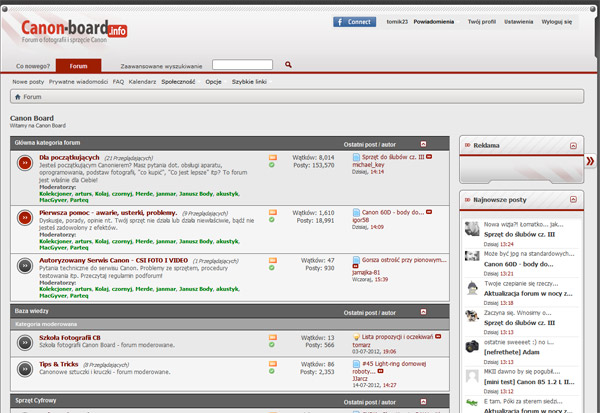Open the Szybkie linki dropdown menu

(249, 81)
